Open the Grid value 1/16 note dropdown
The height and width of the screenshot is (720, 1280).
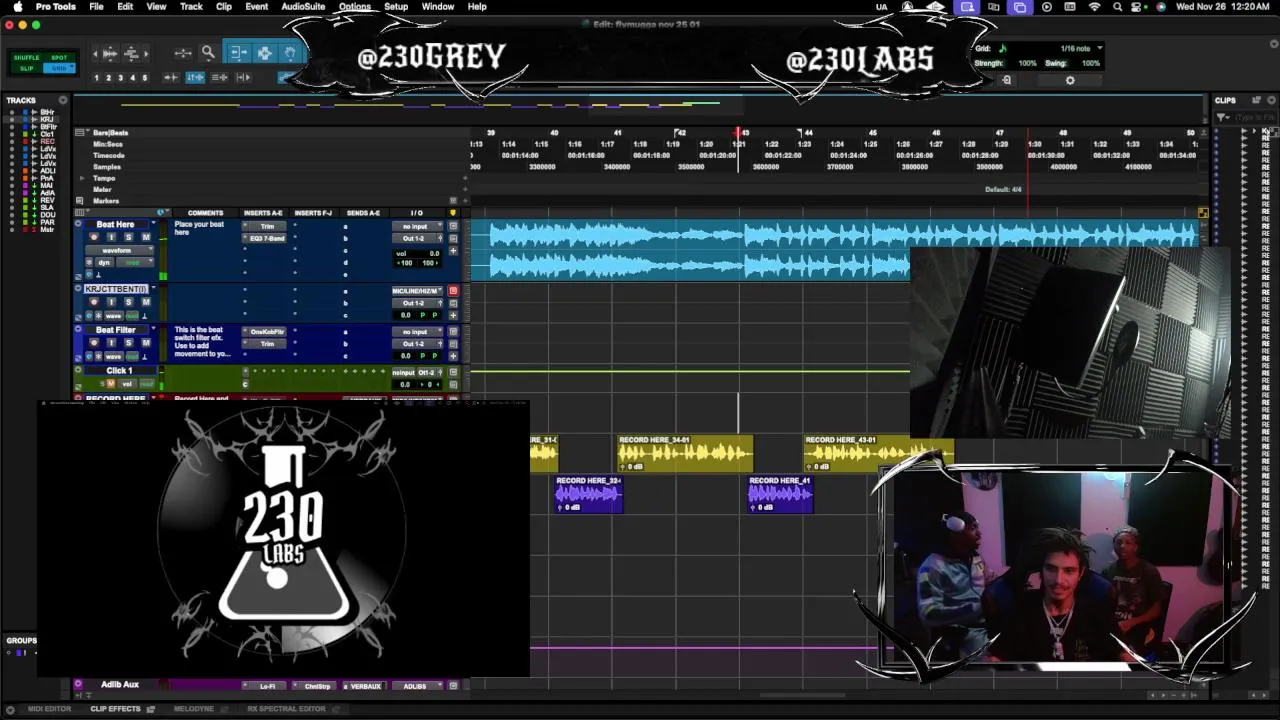[1081, 48]
